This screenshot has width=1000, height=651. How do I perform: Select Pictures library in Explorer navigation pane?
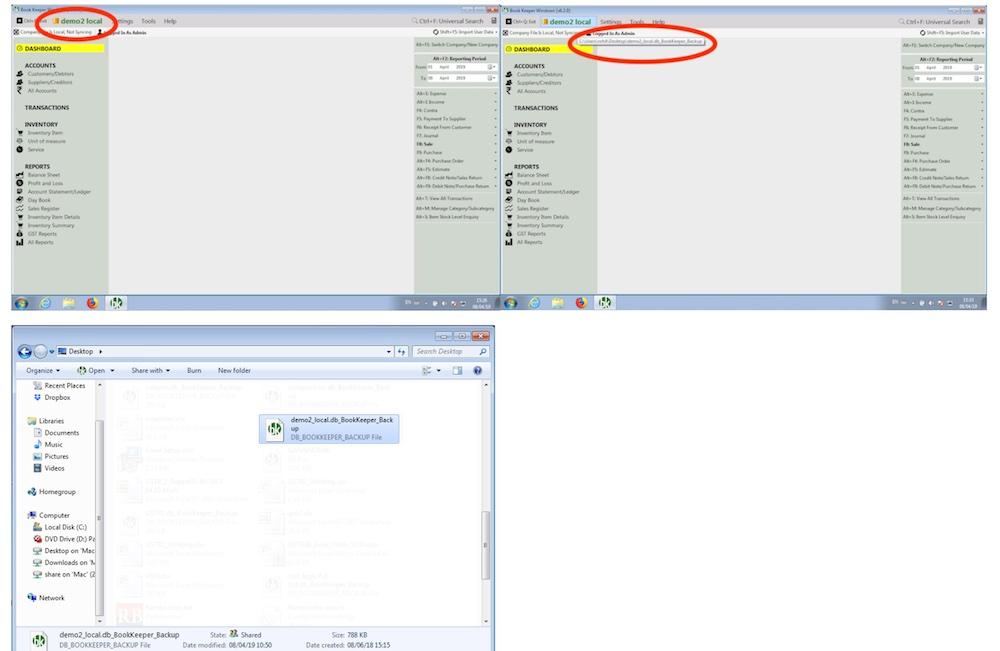tap(56, 457)
